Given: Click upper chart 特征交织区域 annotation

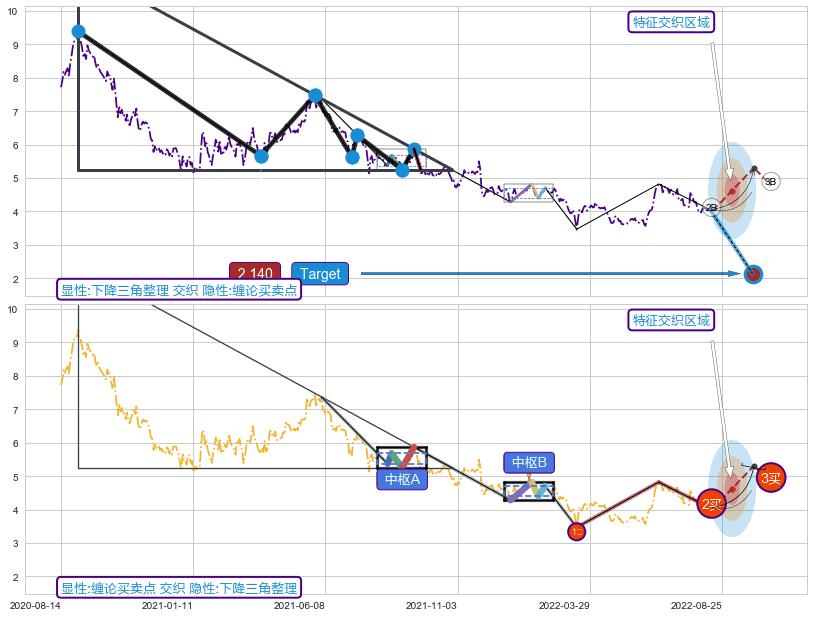Looking at the screenshot, I should (x=671, y=22).
